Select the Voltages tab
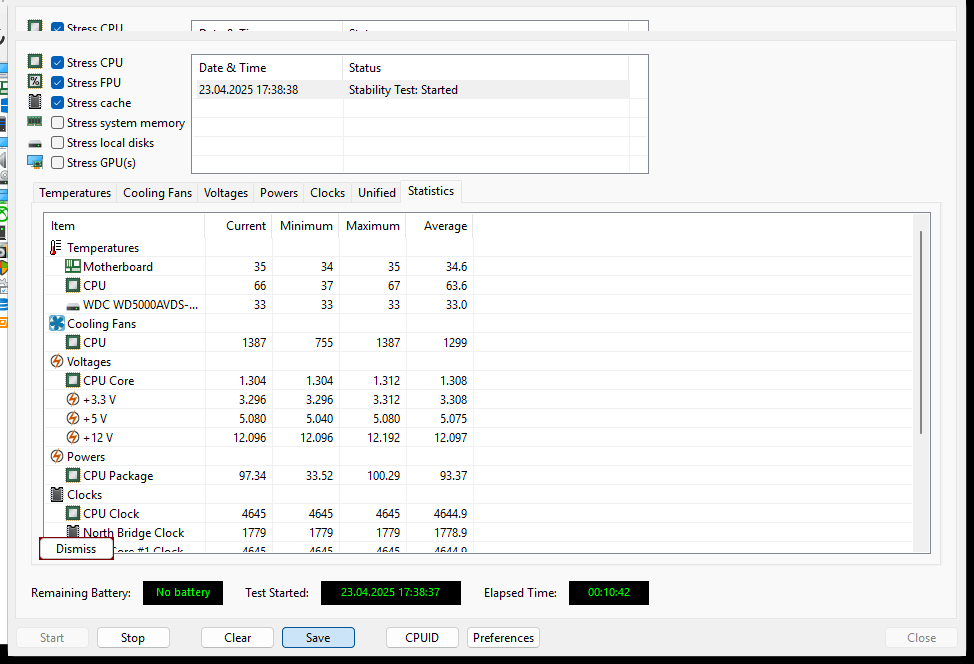Viewport: 974px width, 664px height. point(225,193)
